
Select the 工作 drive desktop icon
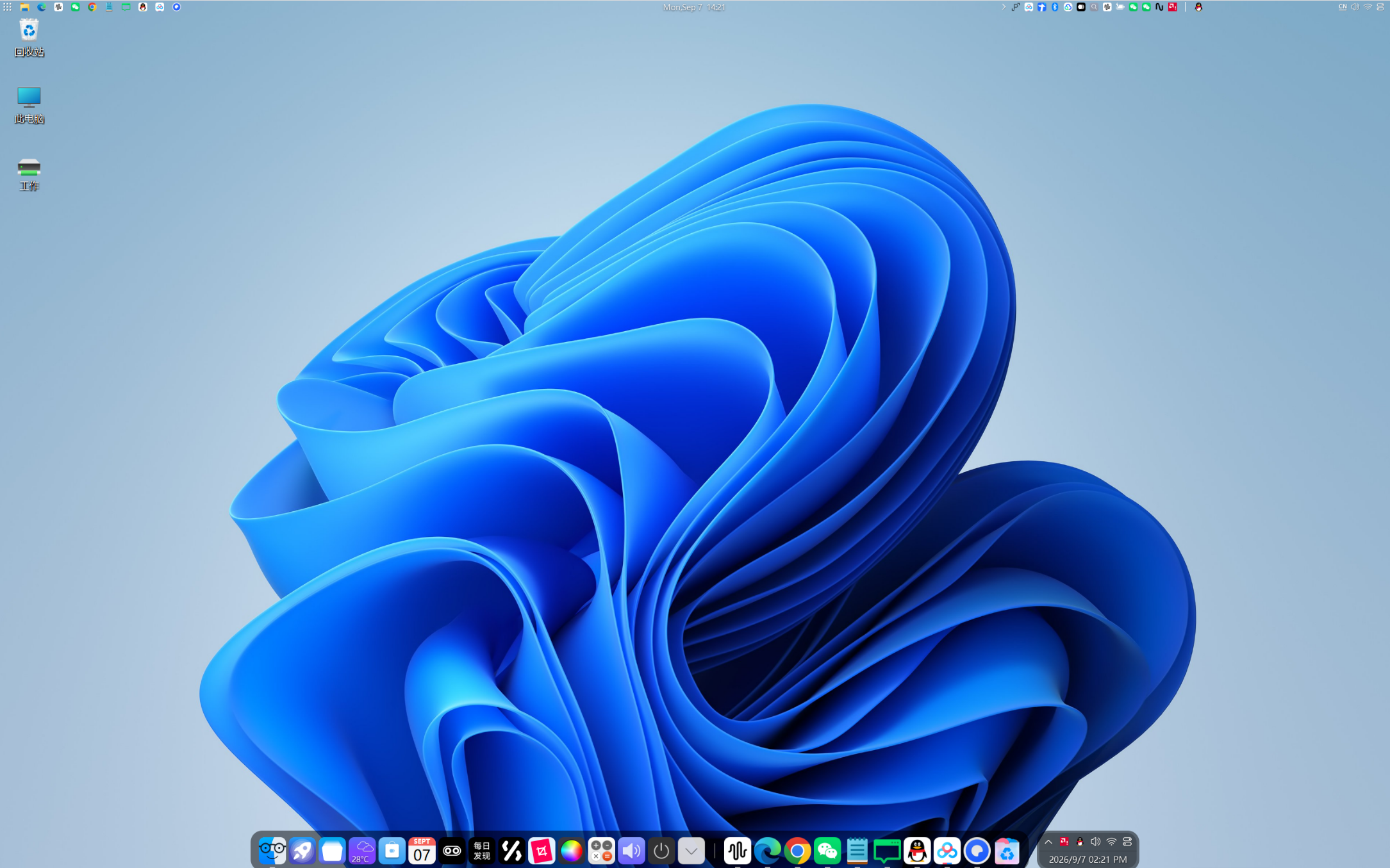(x=29, y=174)
